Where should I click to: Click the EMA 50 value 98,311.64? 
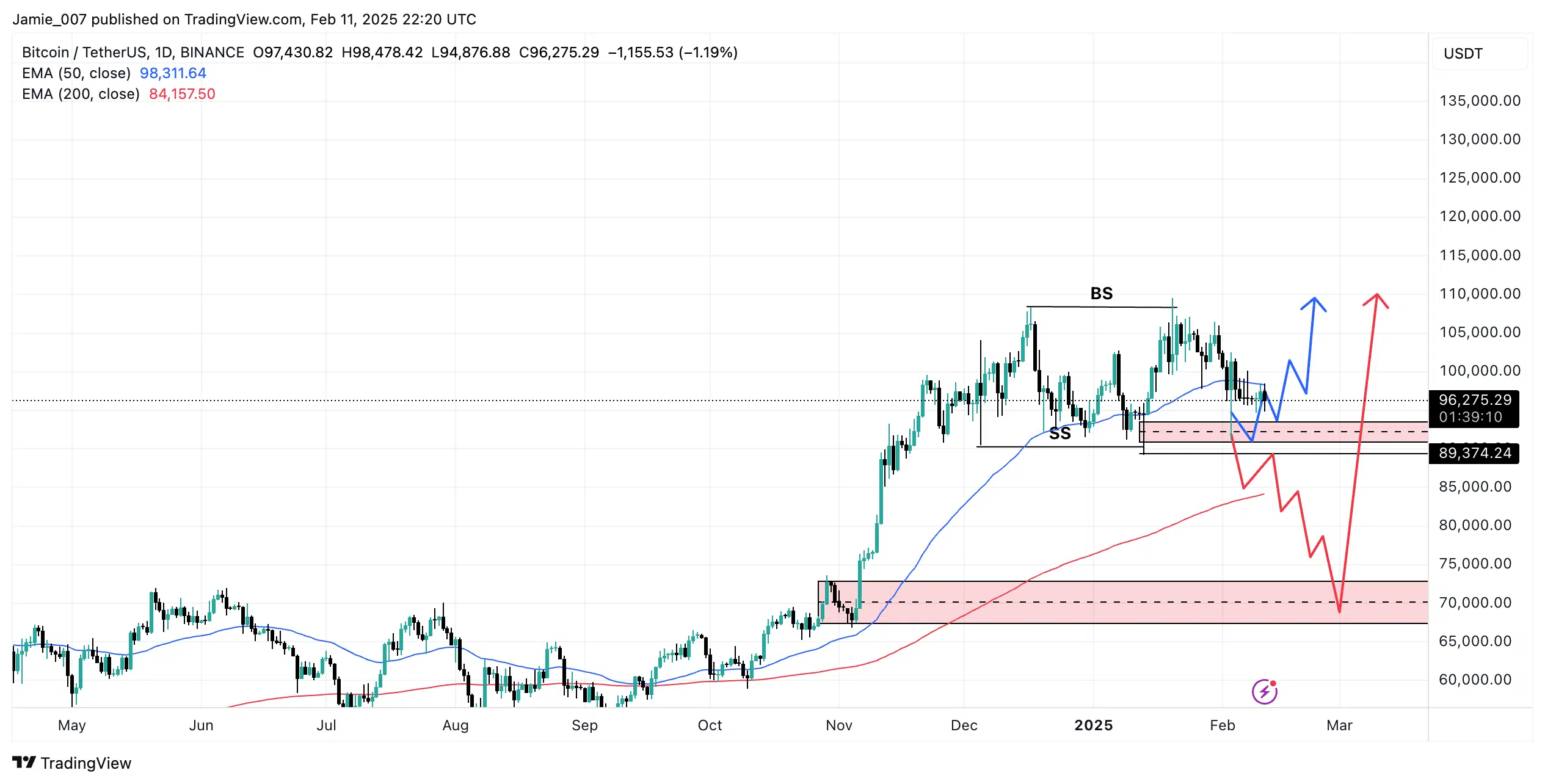[173, 73]
